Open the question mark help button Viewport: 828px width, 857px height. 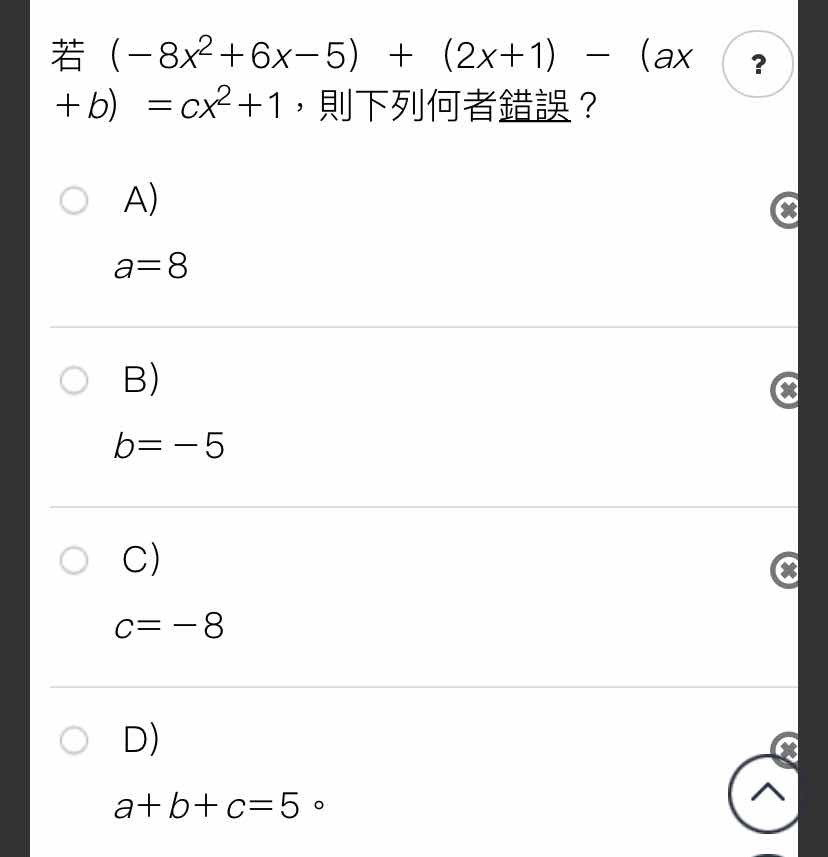(757, 64)
